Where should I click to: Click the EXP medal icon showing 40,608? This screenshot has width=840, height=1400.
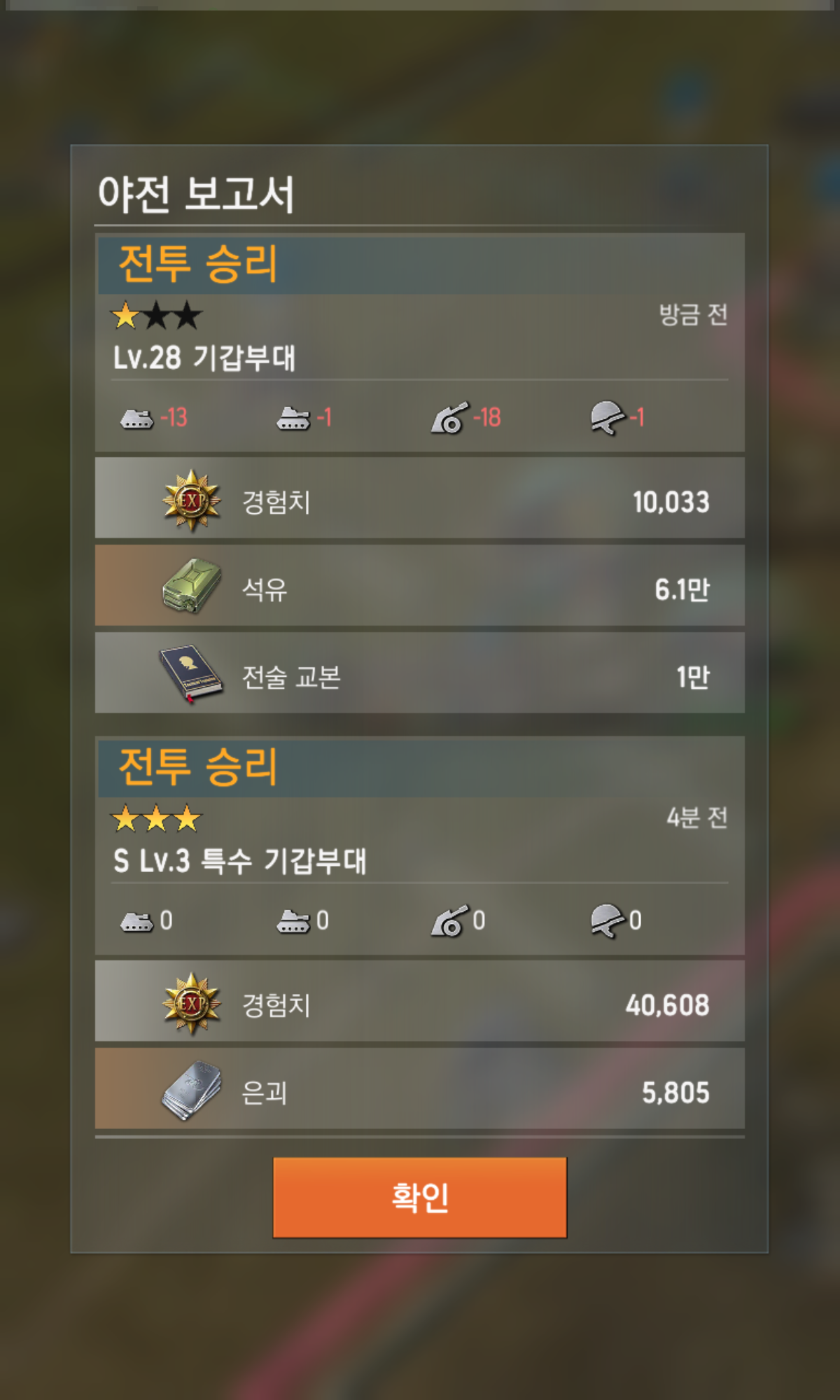[x=192, y=1004]
